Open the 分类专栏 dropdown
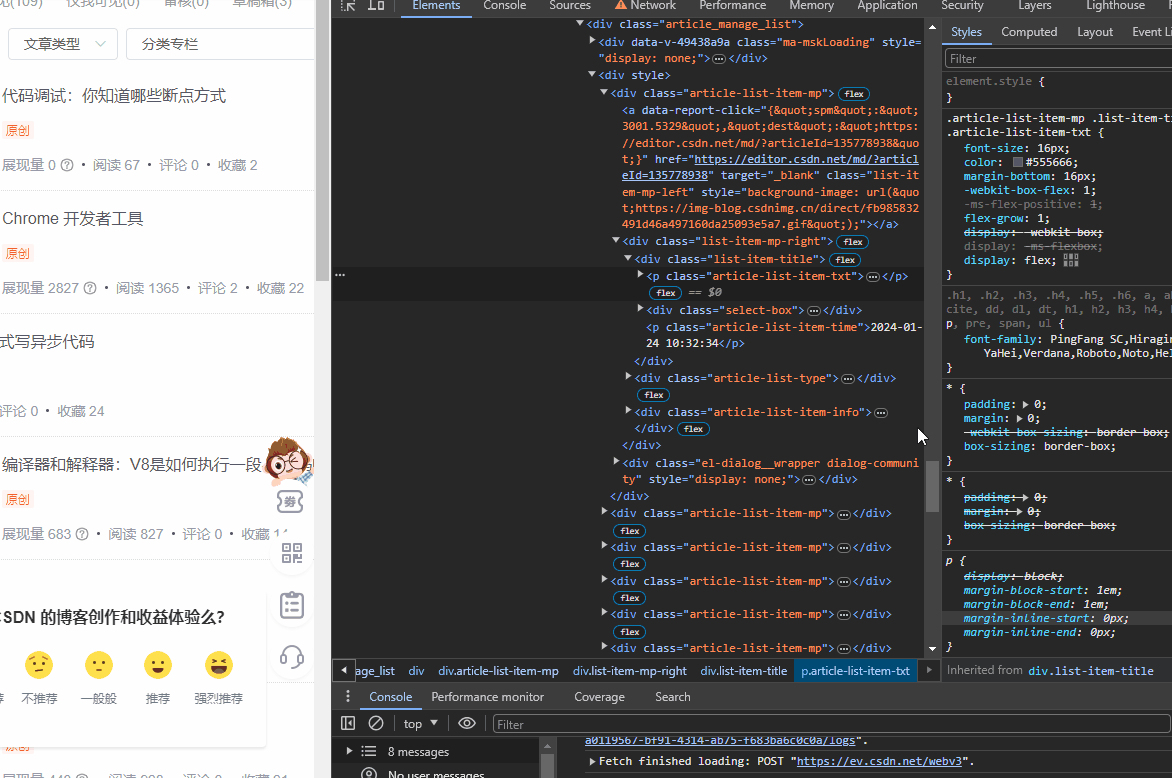The image size is (1172, 778). [220, 44]
